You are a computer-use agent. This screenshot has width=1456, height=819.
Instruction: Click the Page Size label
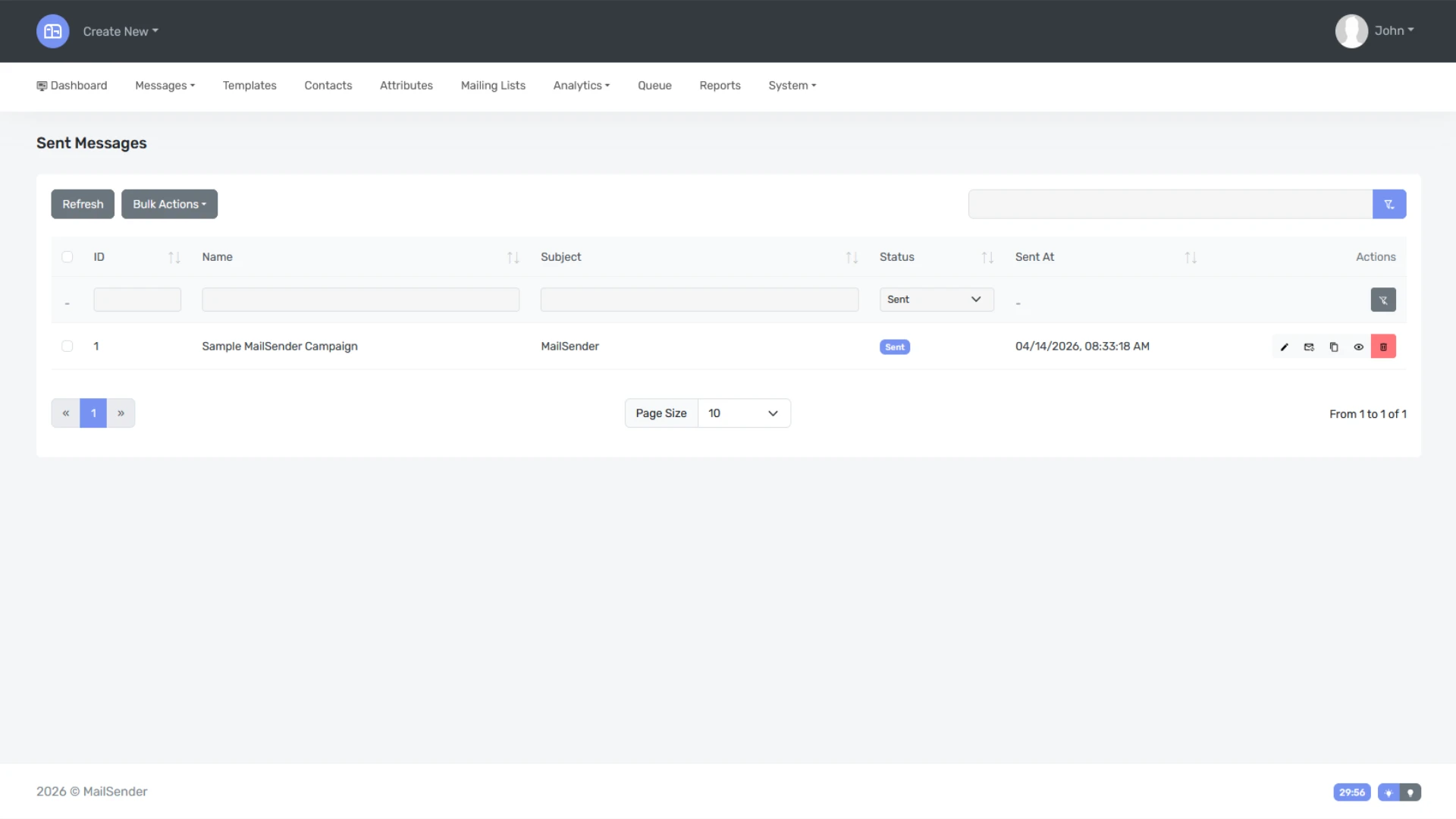pos(661,413)
